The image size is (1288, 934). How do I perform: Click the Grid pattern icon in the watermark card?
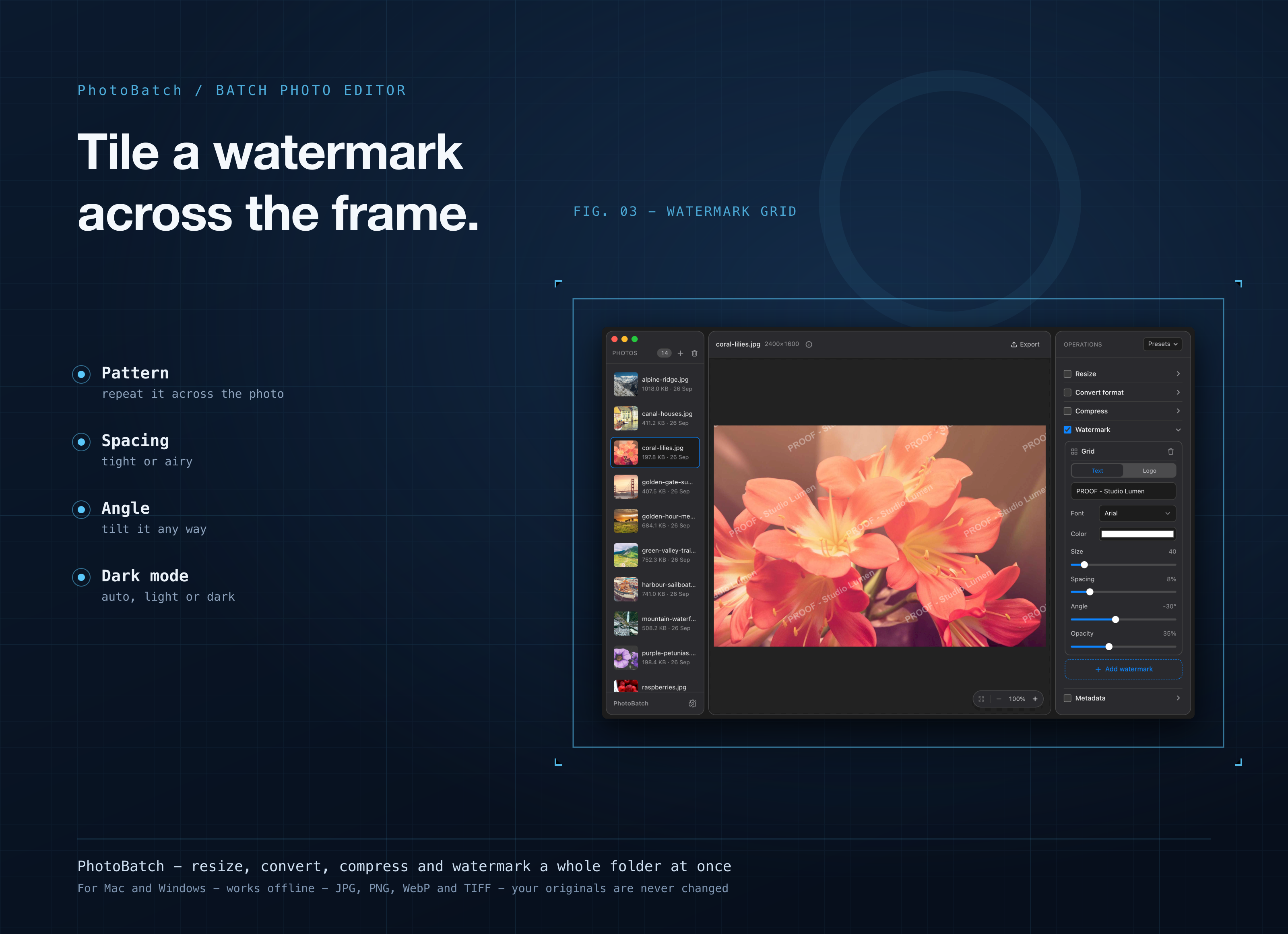coord(1074,452)
